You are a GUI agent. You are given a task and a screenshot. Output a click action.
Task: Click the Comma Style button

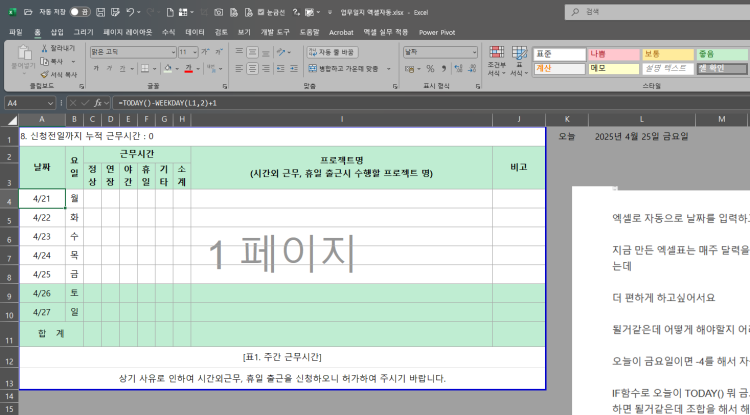(x=443, y=69)
